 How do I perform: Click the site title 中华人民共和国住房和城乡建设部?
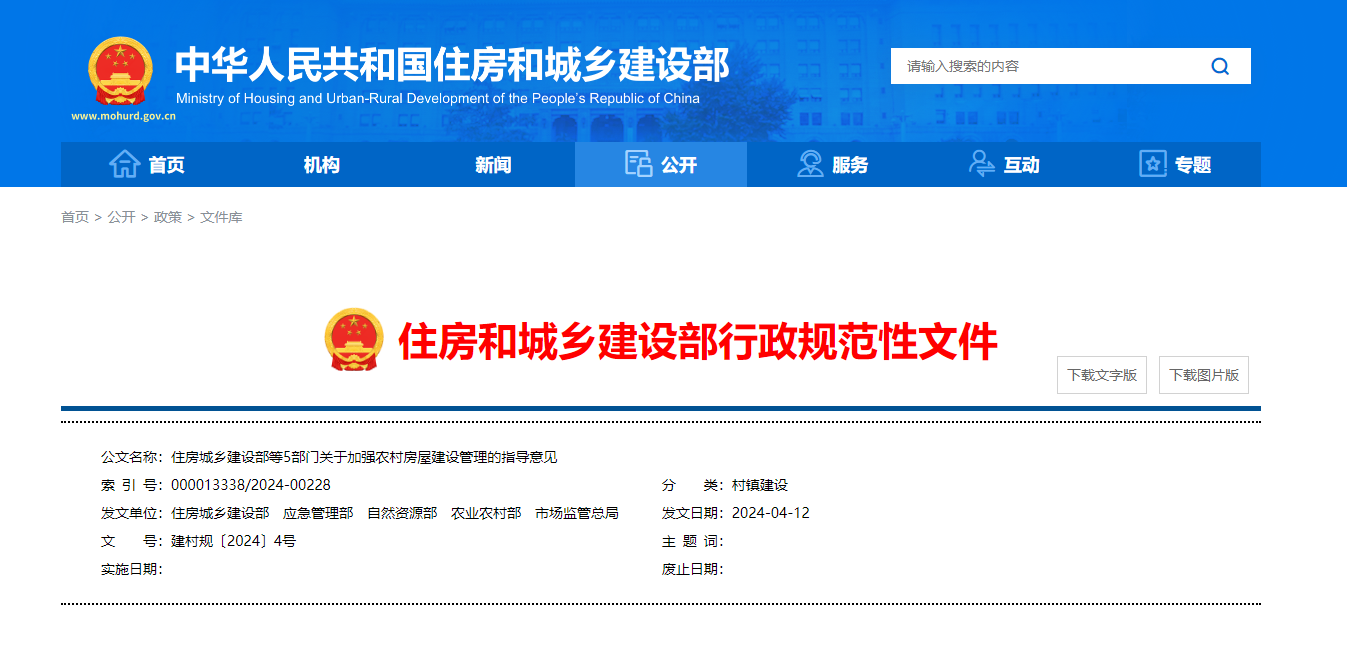tap(452, 64)
